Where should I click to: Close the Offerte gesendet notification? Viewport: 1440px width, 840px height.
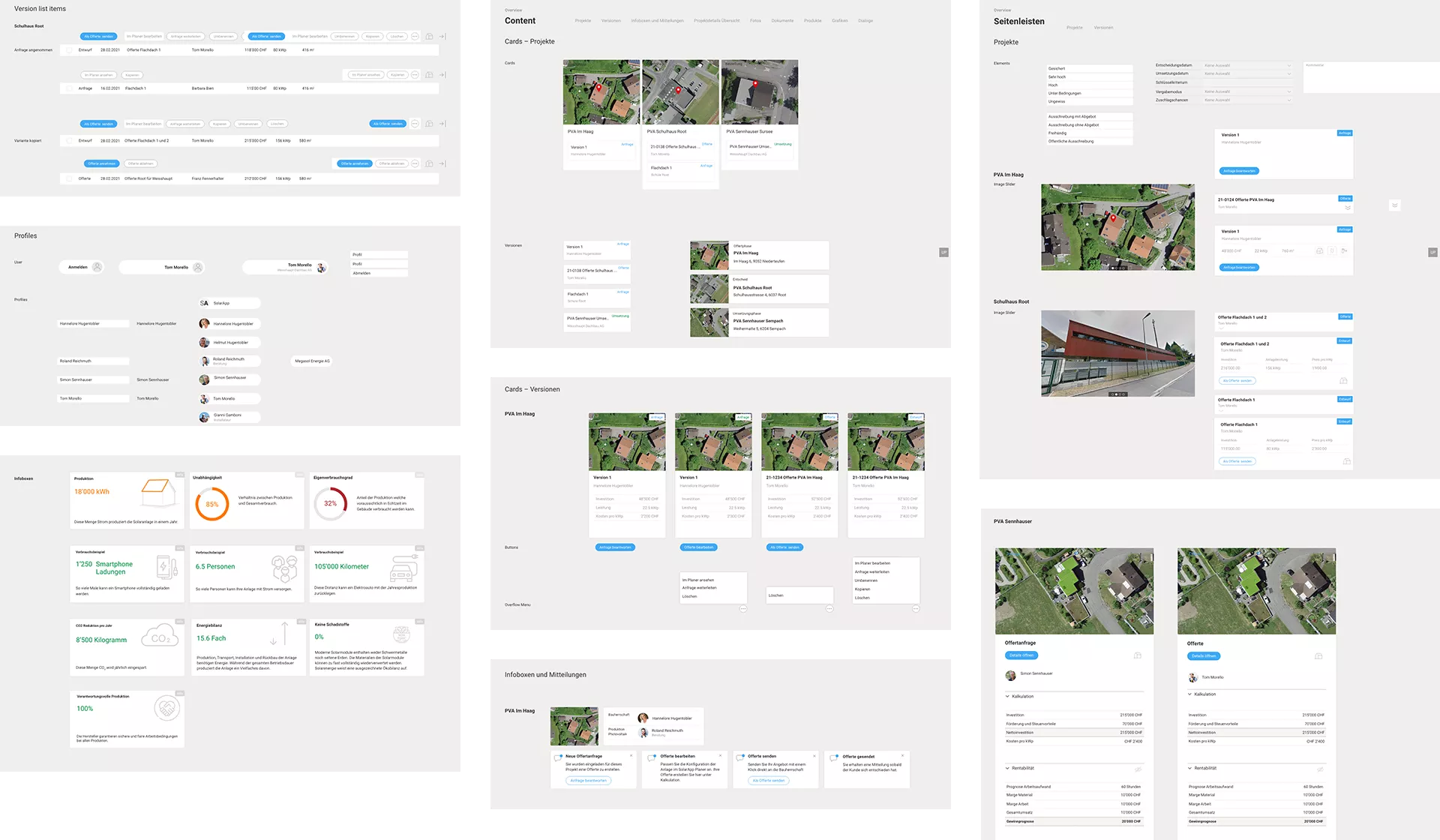point(902,756)
